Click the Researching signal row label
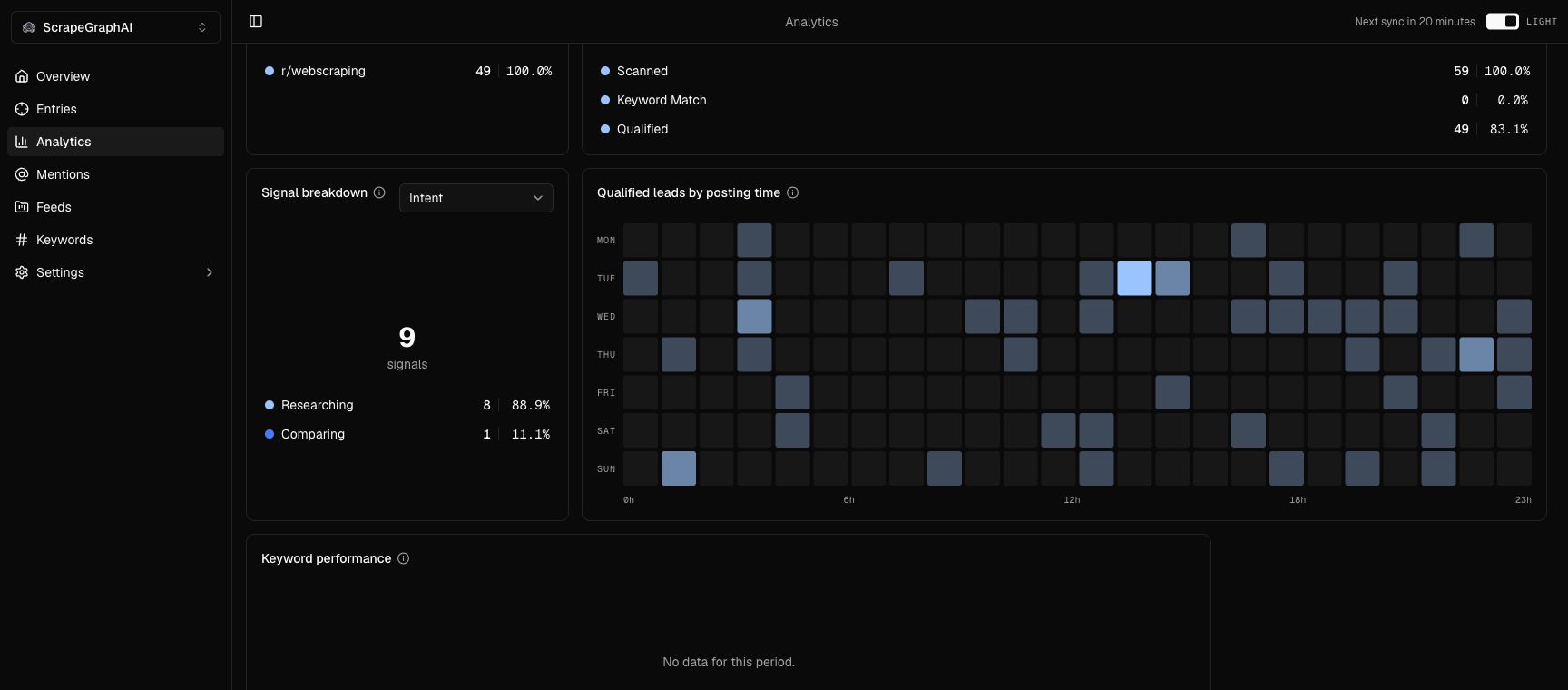This screenshot has width=1568, height=690. click(x=318, y=405)
